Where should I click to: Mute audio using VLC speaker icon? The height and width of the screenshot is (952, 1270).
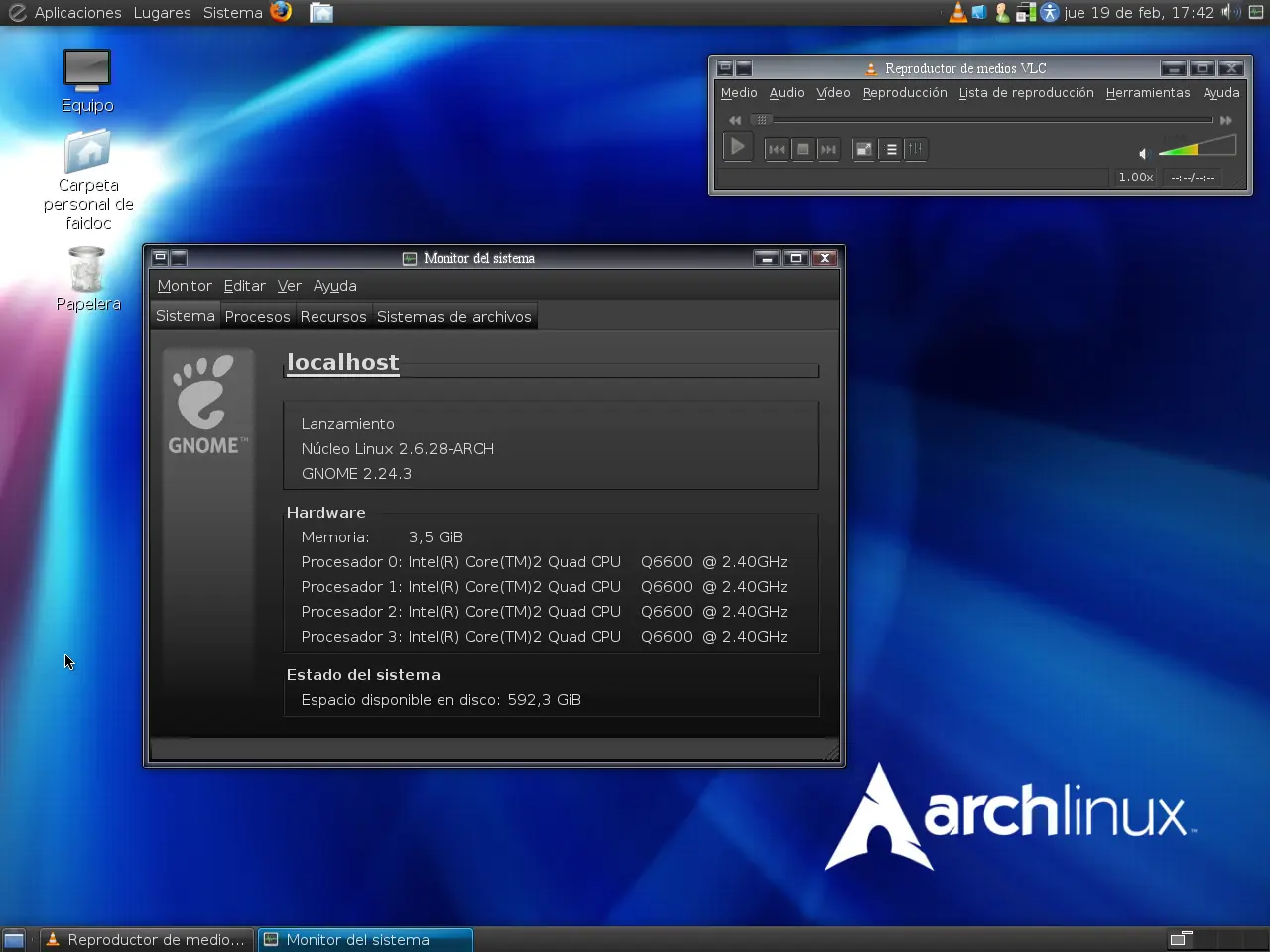1143,153
